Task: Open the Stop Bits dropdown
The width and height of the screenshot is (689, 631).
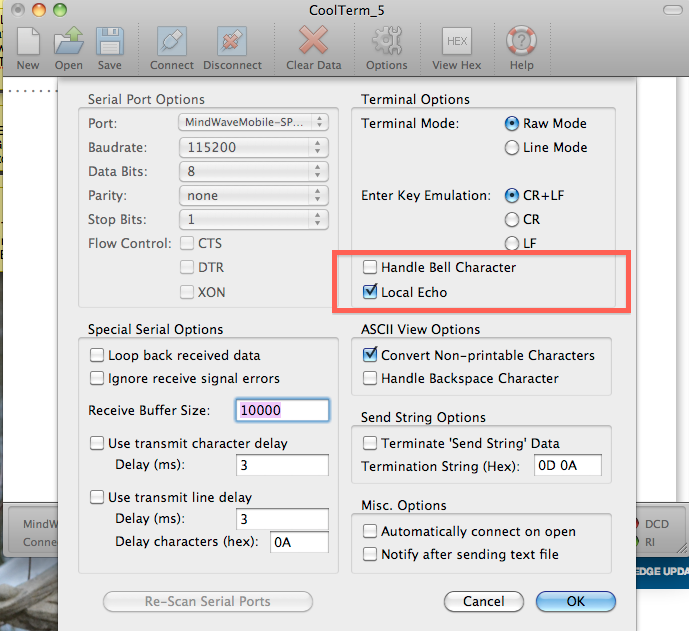Action: [x=253, y=219]
